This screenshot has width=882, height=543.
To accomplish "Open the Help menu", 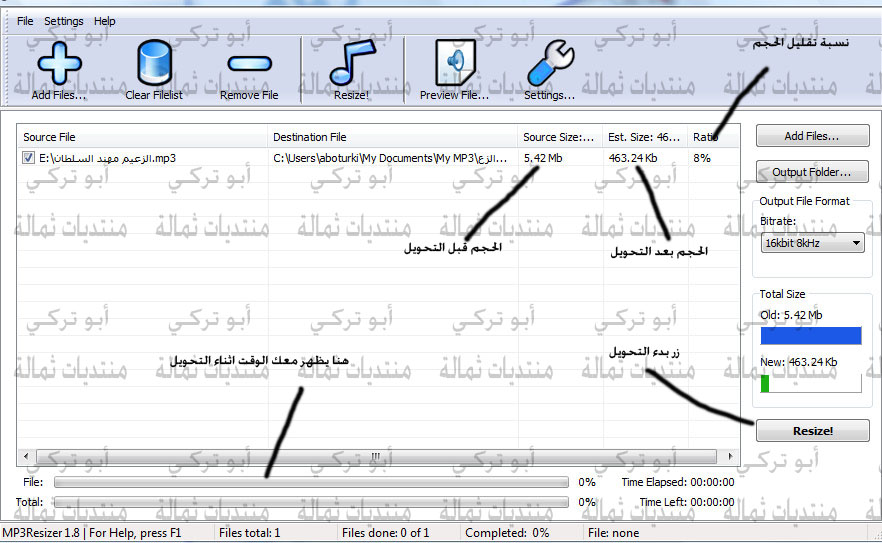I will [x=105, y=21].
